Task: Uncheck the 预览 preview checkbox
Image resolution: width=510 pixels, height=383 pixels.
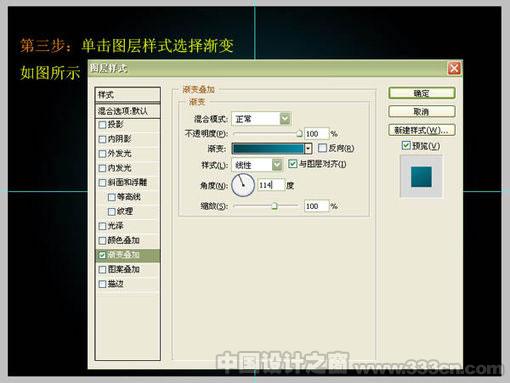Action: (x=406, y=146)
